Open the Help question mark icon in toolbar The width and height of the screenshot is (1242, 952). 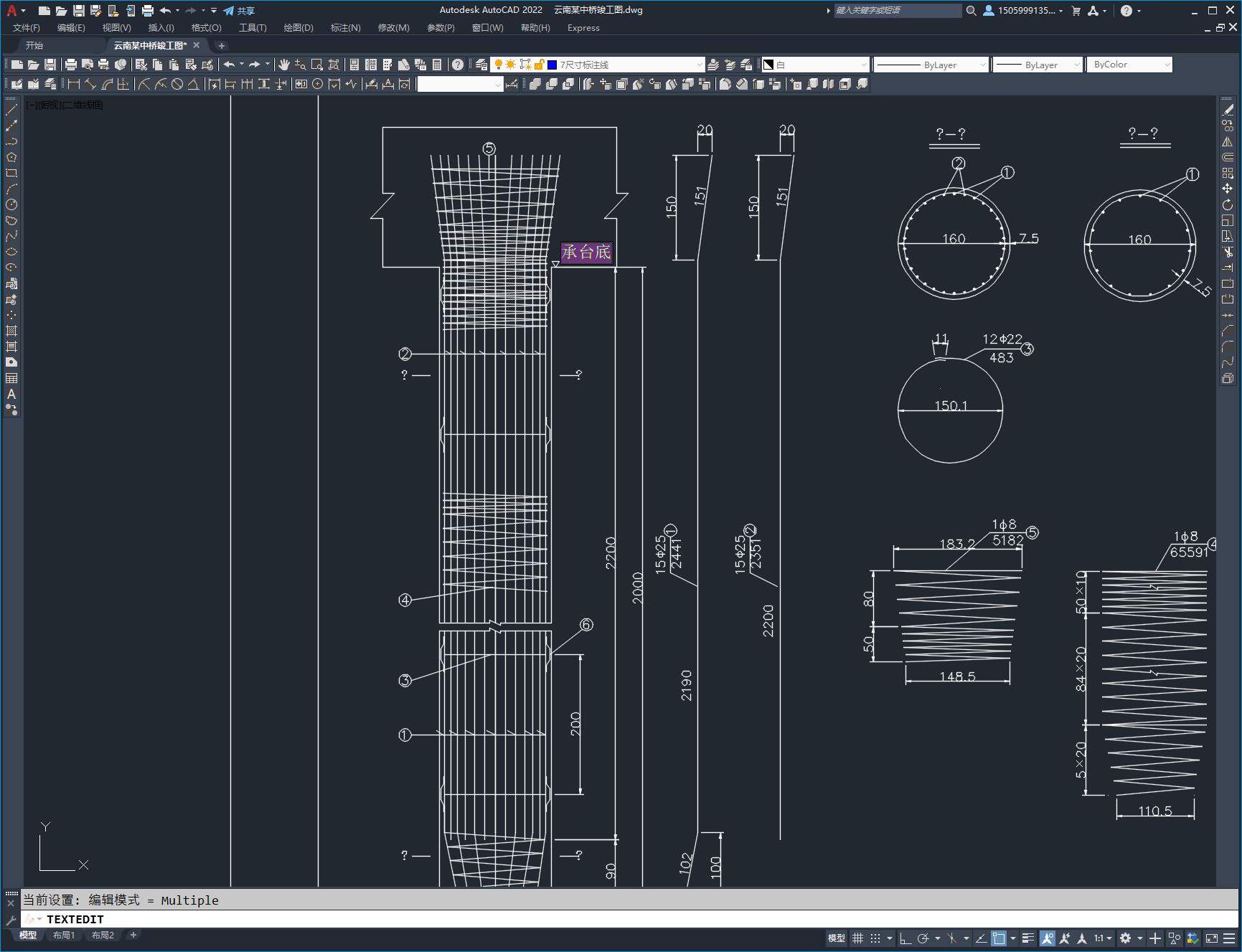tap(458, 65)
